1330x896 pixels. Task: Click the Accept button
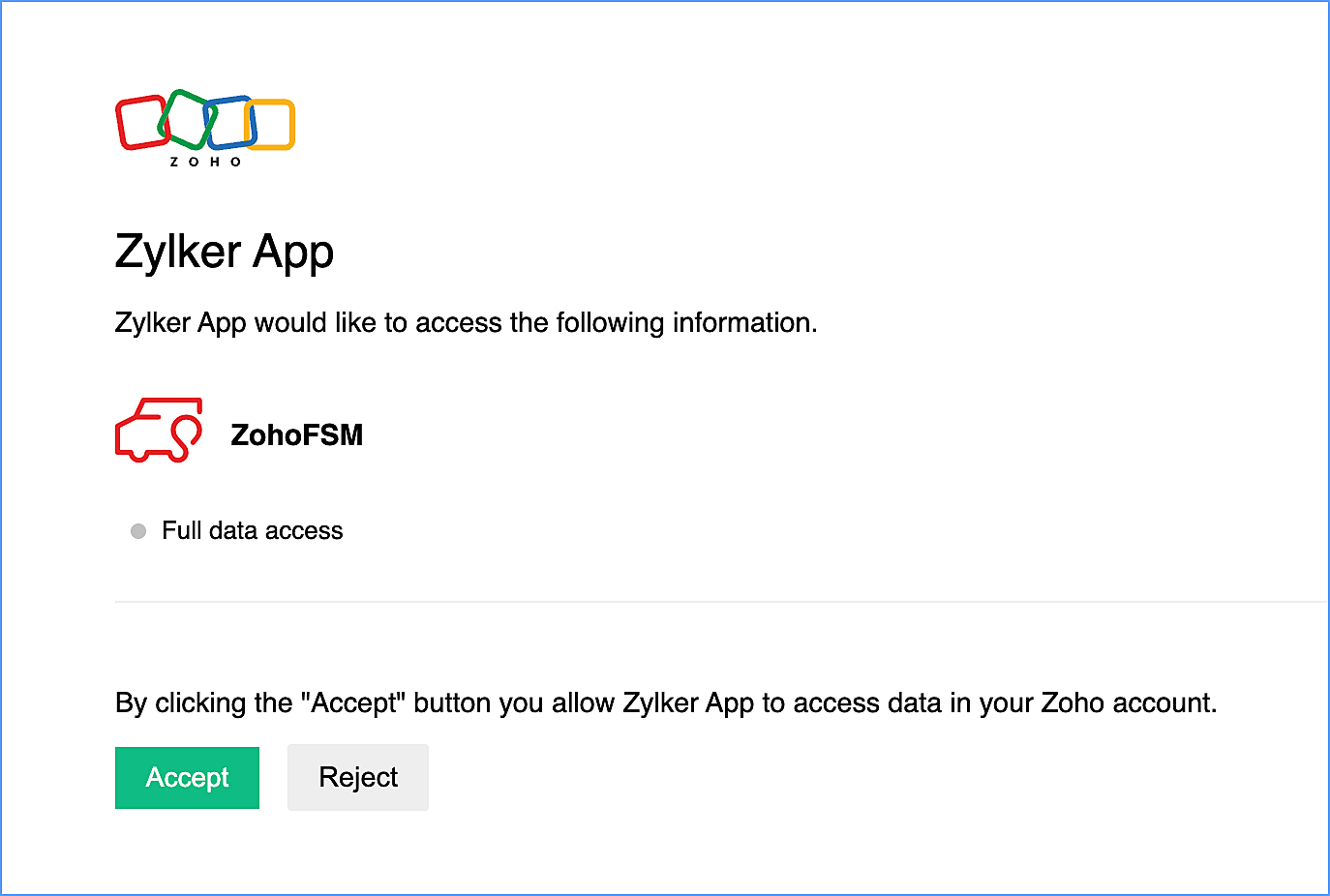187,777
